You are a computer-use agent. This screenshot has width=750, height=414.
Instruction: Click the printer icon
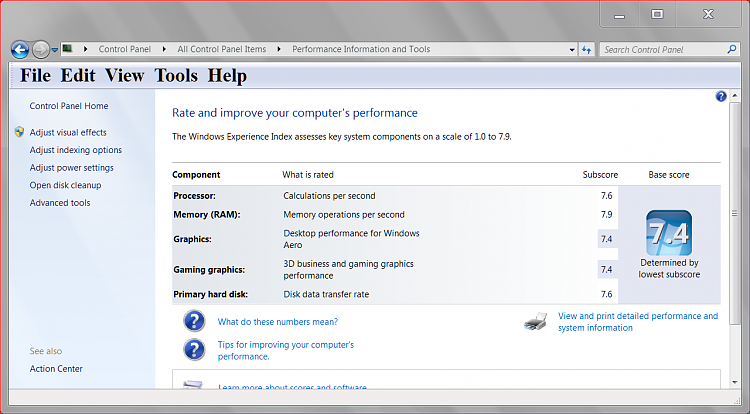coord(536,322)
